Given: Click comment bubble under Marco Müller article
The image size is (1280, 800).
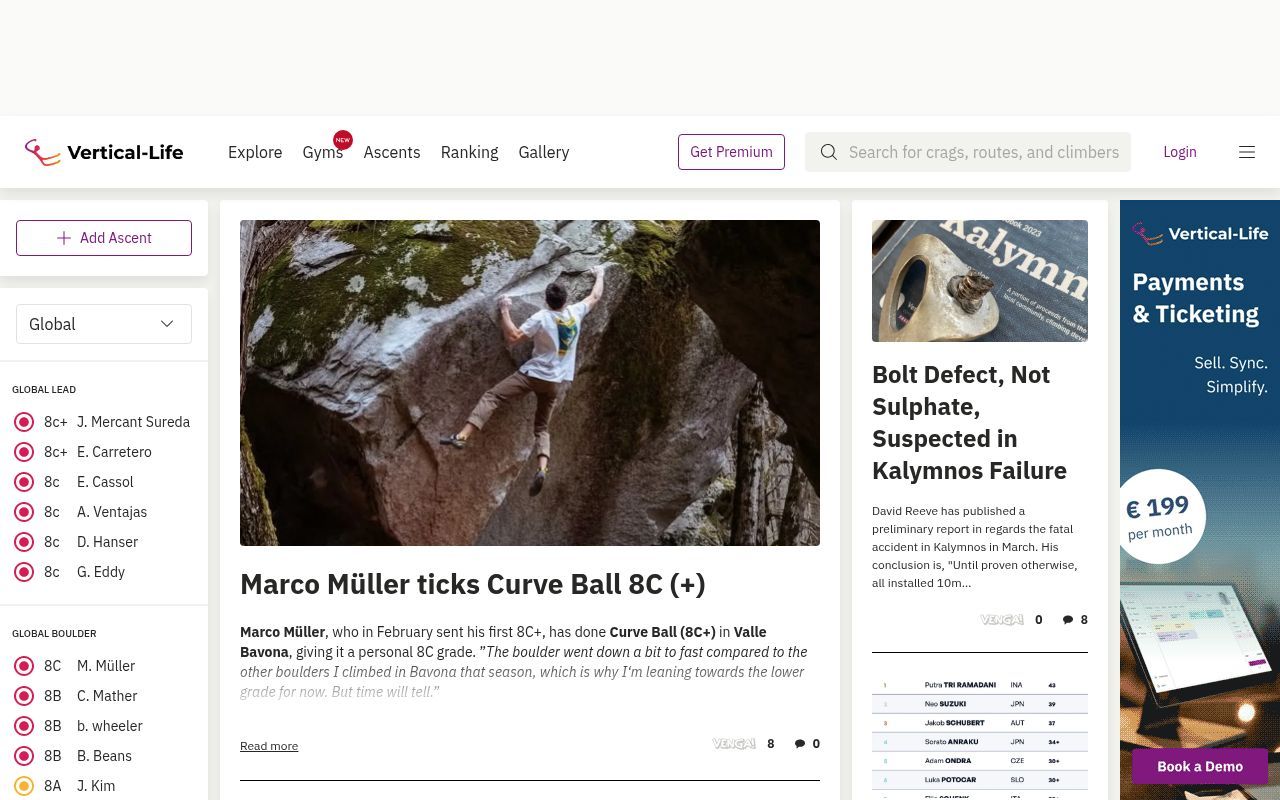Looking at the screenshot, I should click(x=800, y=744).
